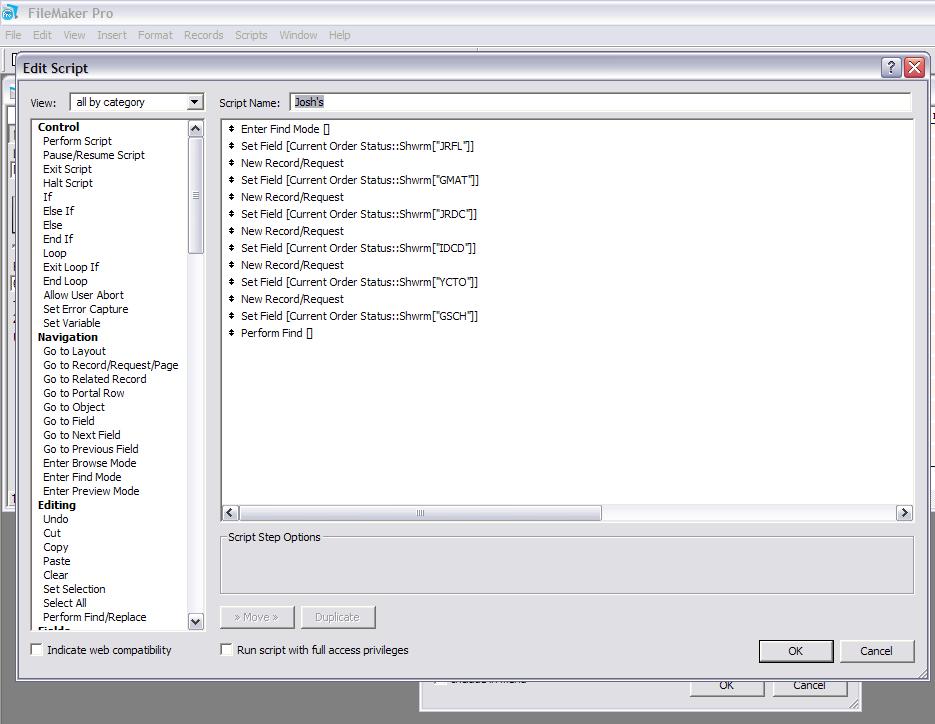Image resolution: width=935 pixels, height=724 pixels.
Task: Click the FileMaker Pro application icon
Action: tap(10, 13)
